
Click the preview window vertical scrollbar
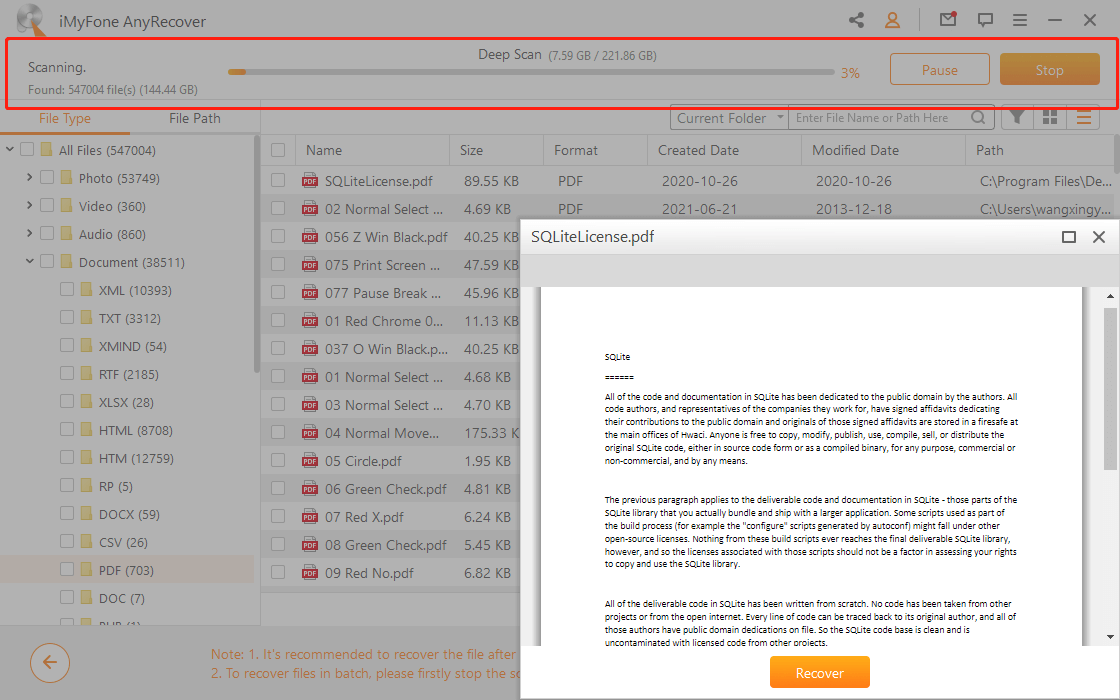click(x=1110, y=389)
